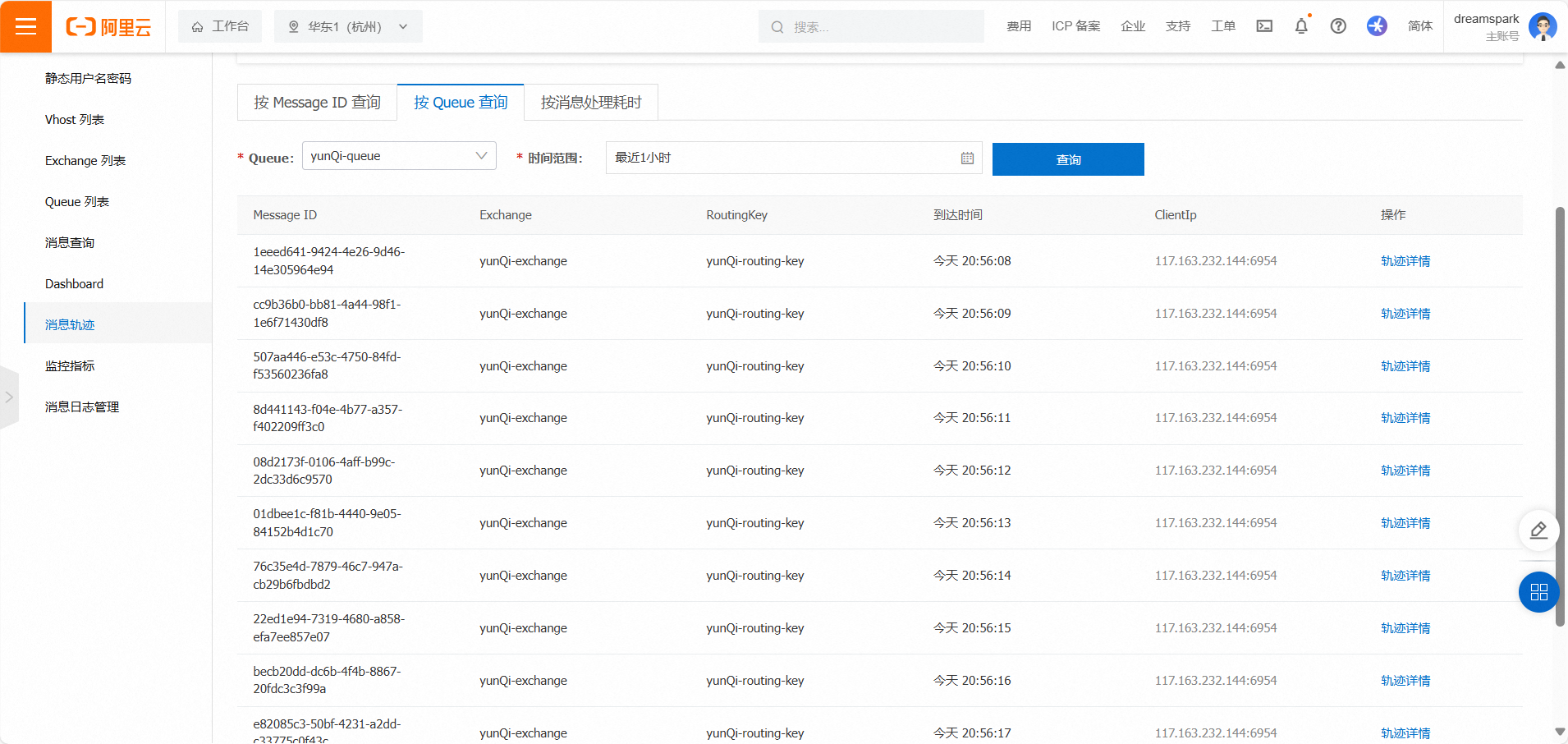Click the ClientIp column header
The width and height of the screenshot is (1568, 744).
tap(1175, 215)
